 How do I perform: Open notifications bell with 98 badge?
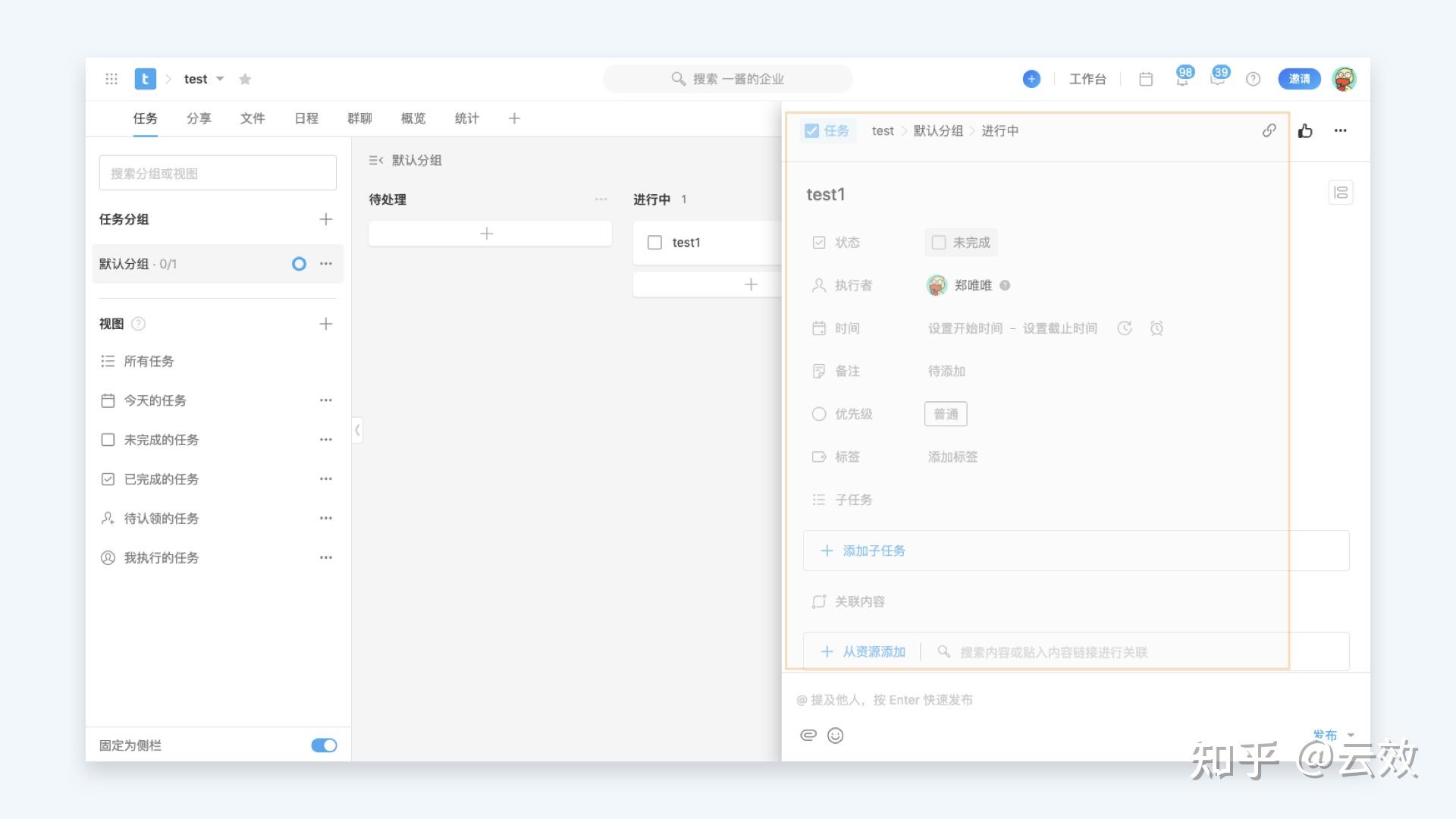click(x=1182, y=79)
